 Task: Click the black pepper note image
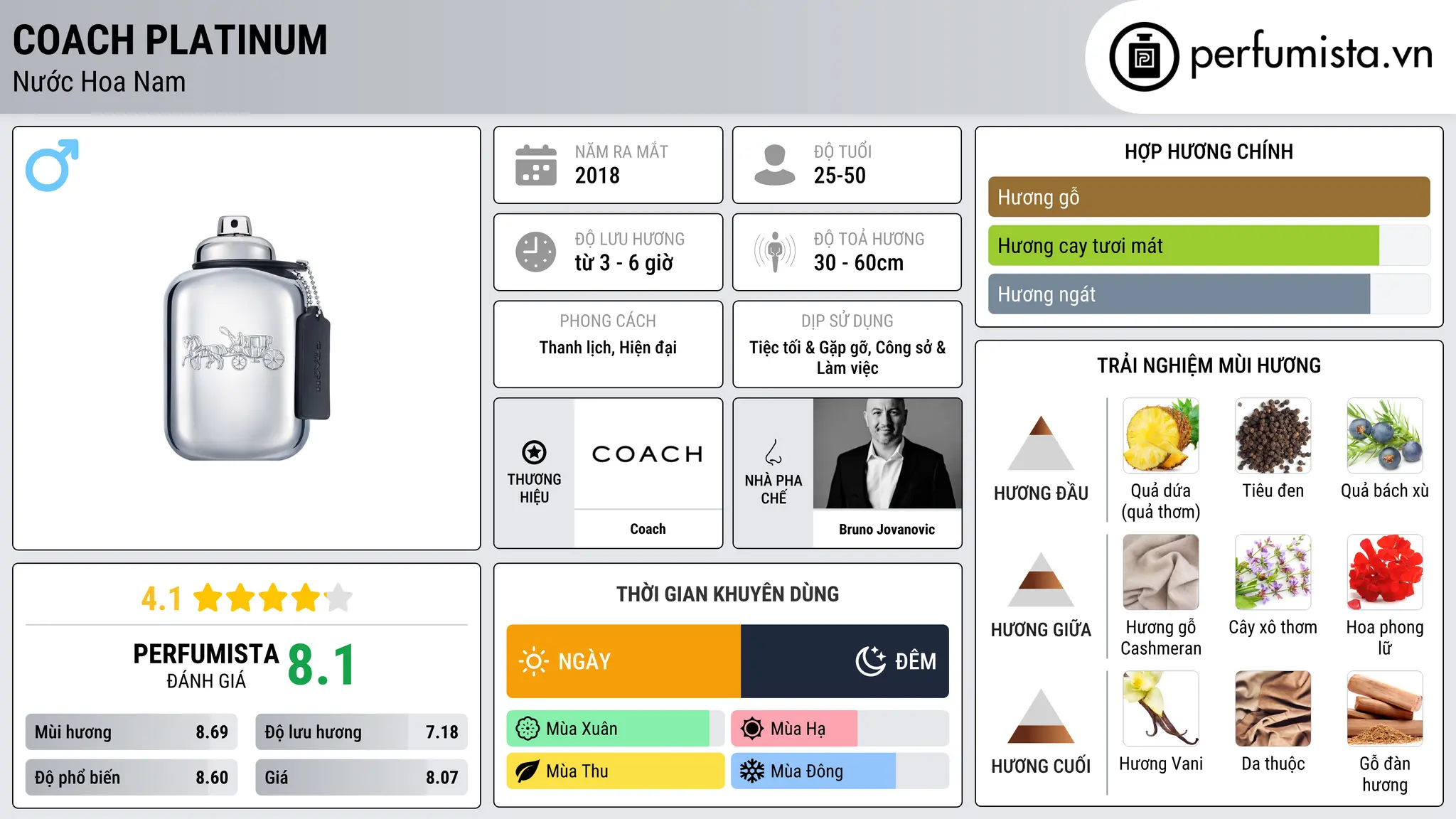pos(1273,436)
